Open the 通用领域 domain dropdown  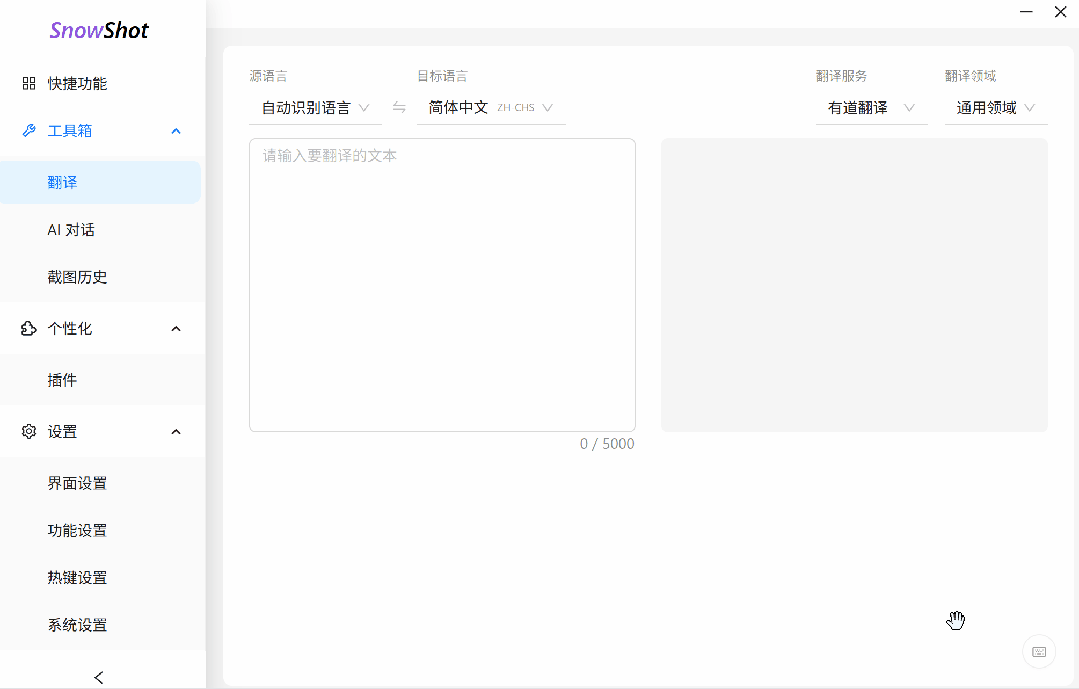996,108
